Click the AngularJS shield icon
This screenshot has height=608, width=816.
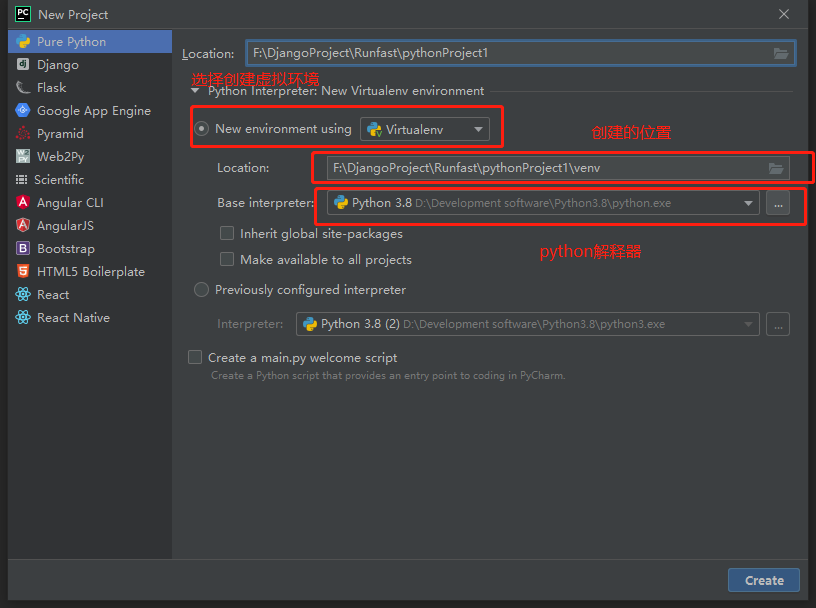coord(23,225)
